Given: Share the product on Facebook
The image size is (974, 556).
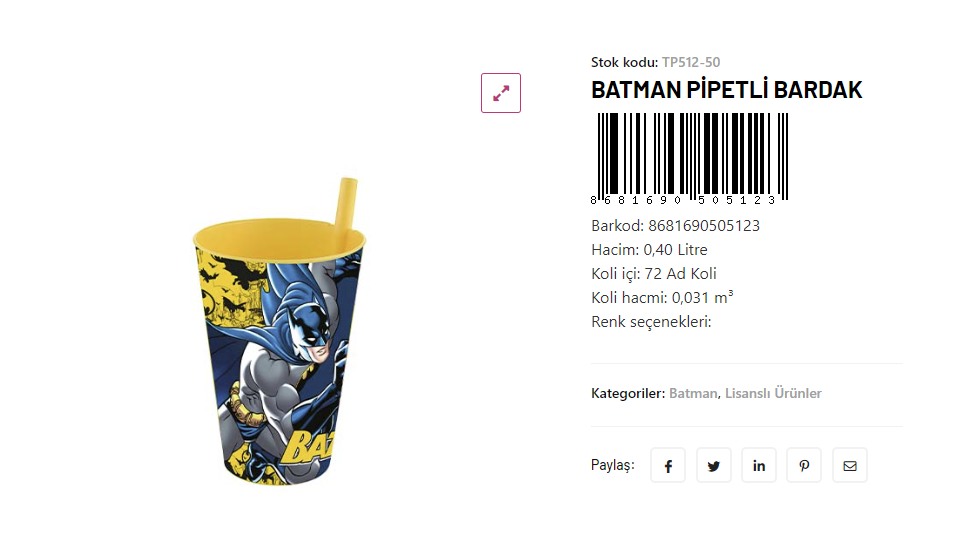Looking at the screenshot, I should click(x=668, y=466).
